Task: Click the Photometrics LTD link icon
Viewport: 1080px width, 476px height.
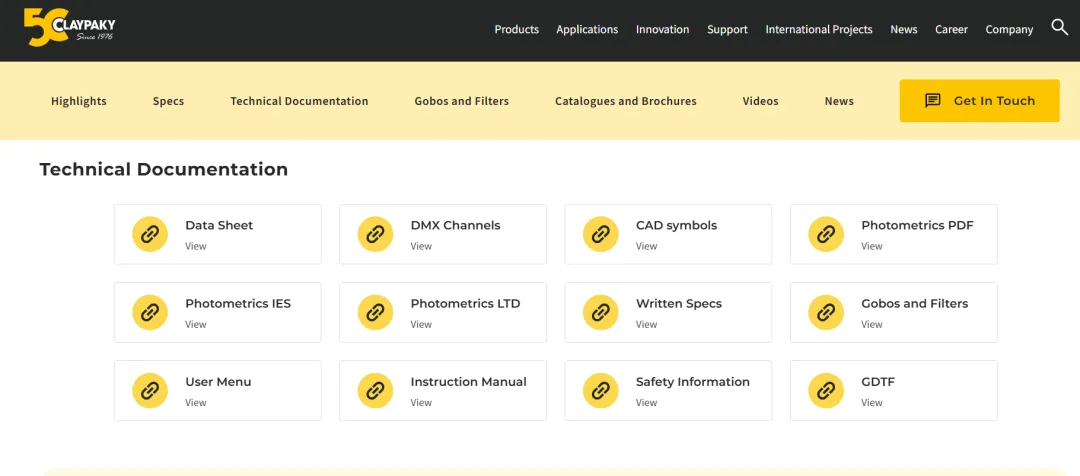Action: pos(375,312)
